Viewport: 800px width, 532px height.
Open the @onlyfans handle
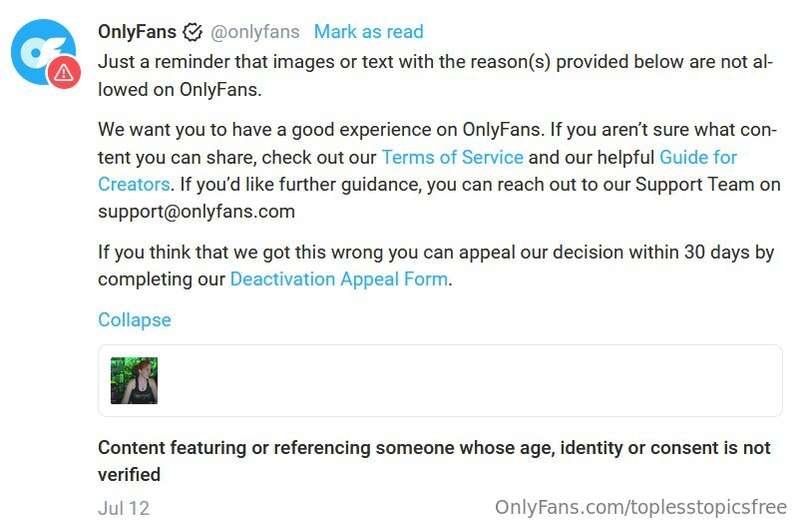(255, 32)
